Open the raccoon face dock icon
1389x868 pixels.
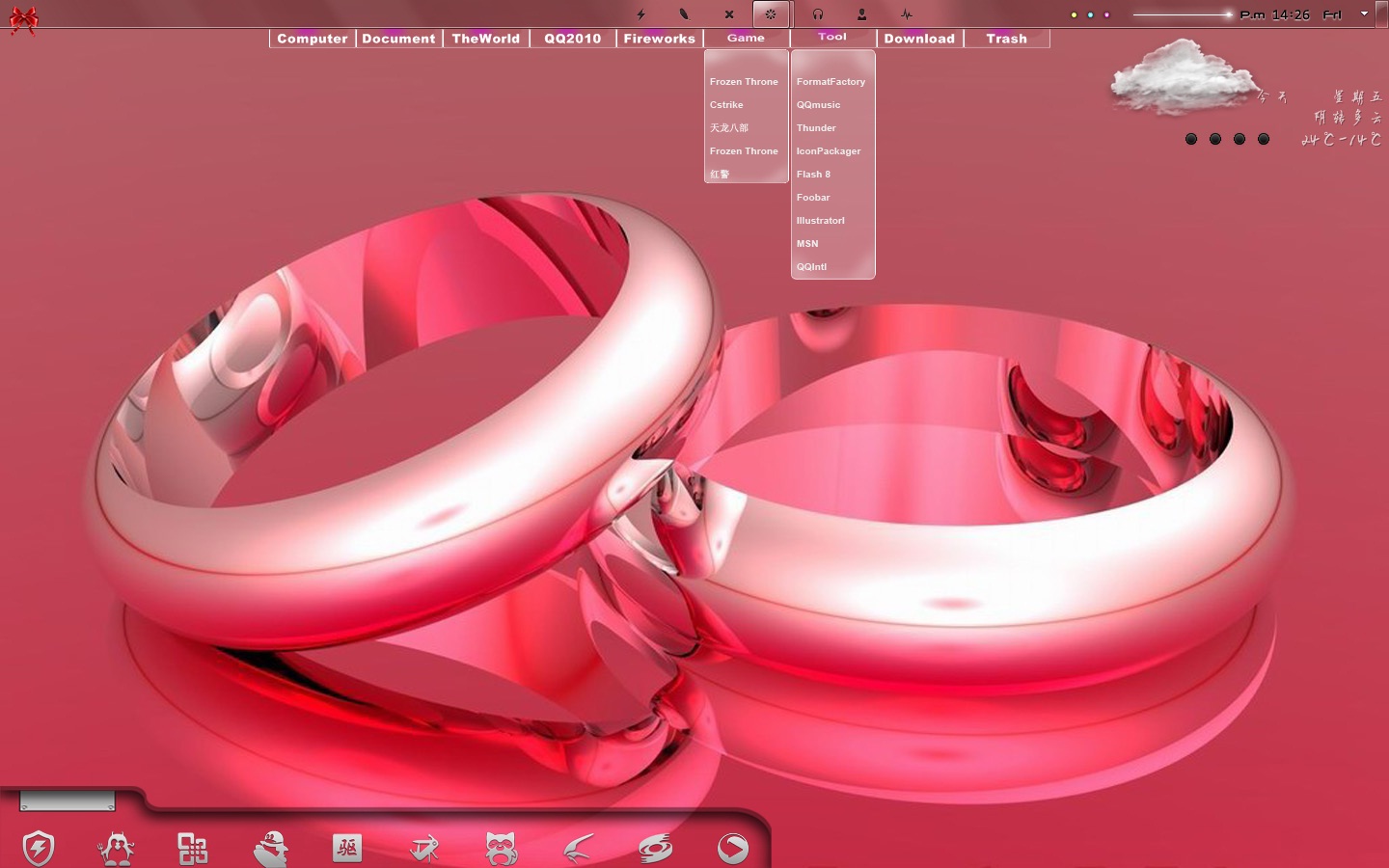pos(502,849)
